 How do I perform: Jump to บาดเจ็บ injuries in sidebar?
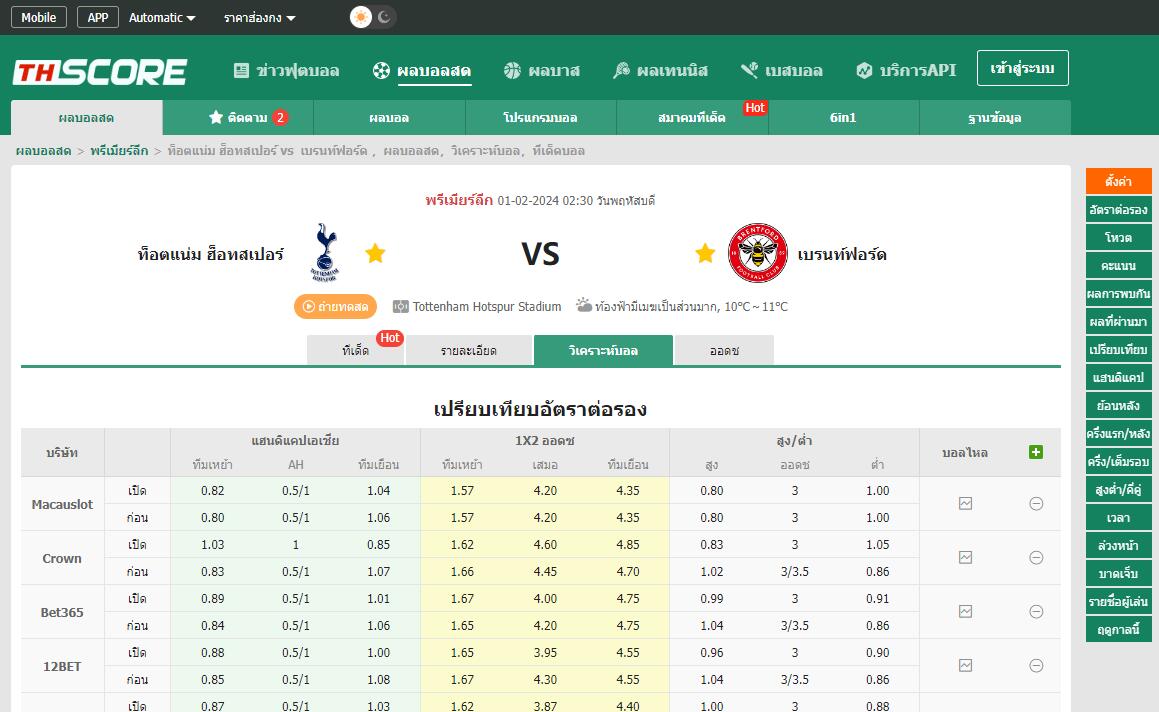click(1118, 574)
